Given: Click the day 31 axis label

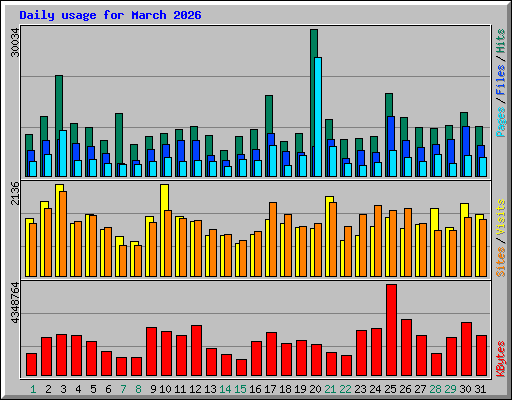Looking at the screenshot, I should pyautogui.click(x=480, y=389).
